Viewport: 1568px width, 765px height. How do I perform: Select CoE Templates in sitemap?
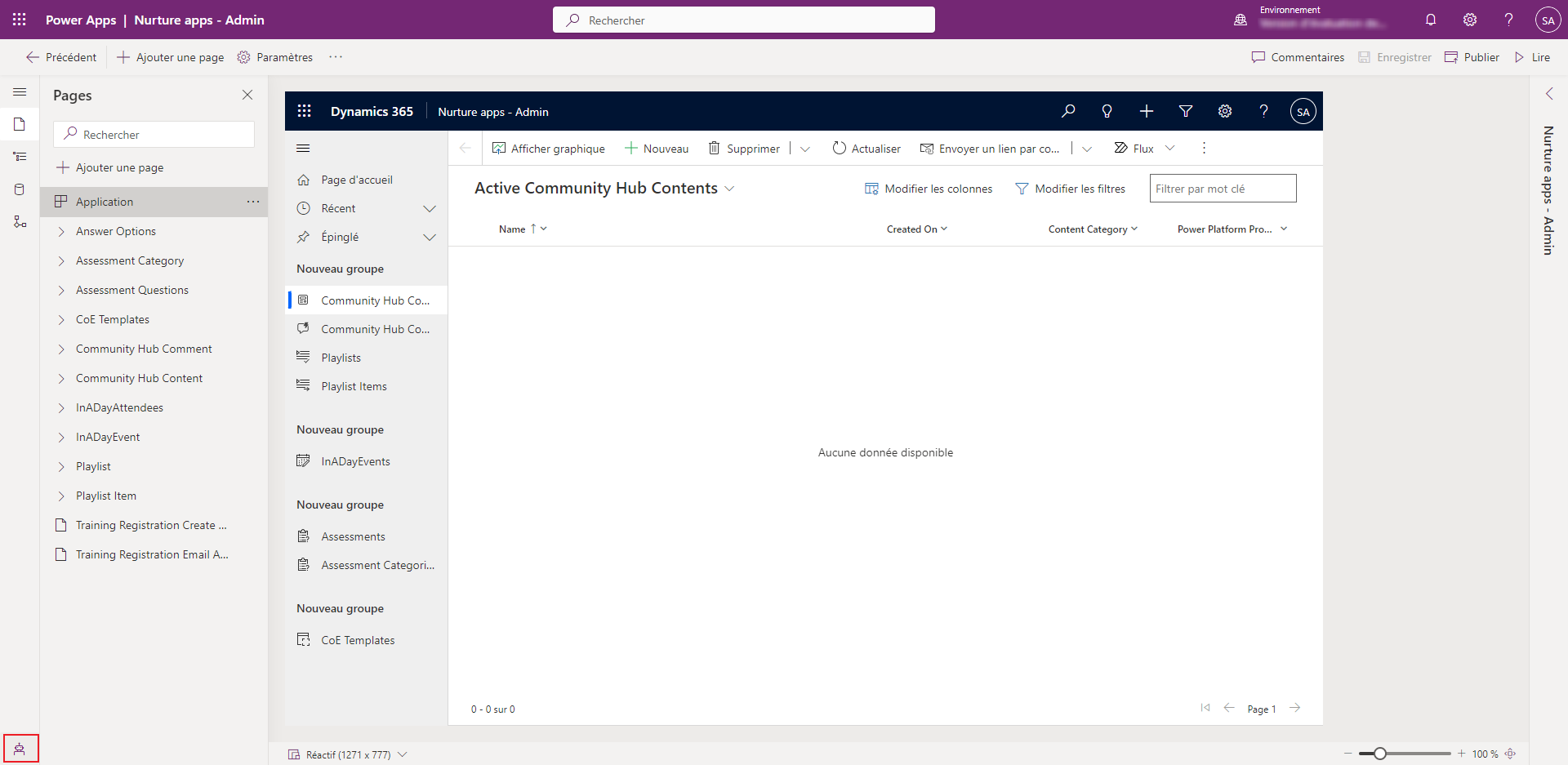[367, 640]
